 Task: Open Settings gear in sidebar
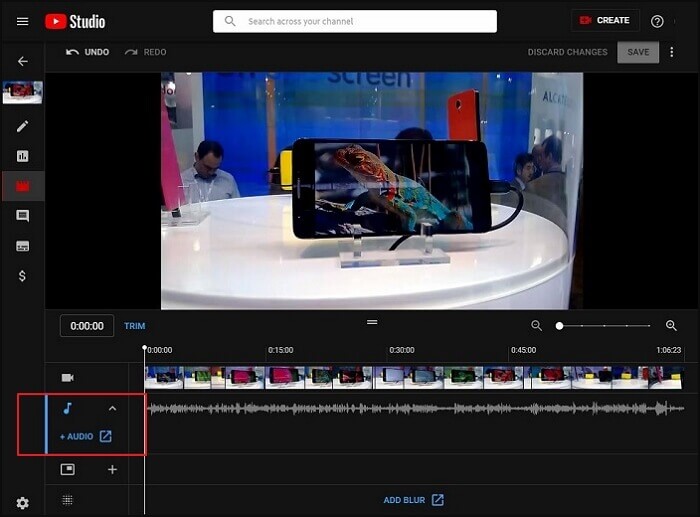pyautogui.click(x=22, y=503)
